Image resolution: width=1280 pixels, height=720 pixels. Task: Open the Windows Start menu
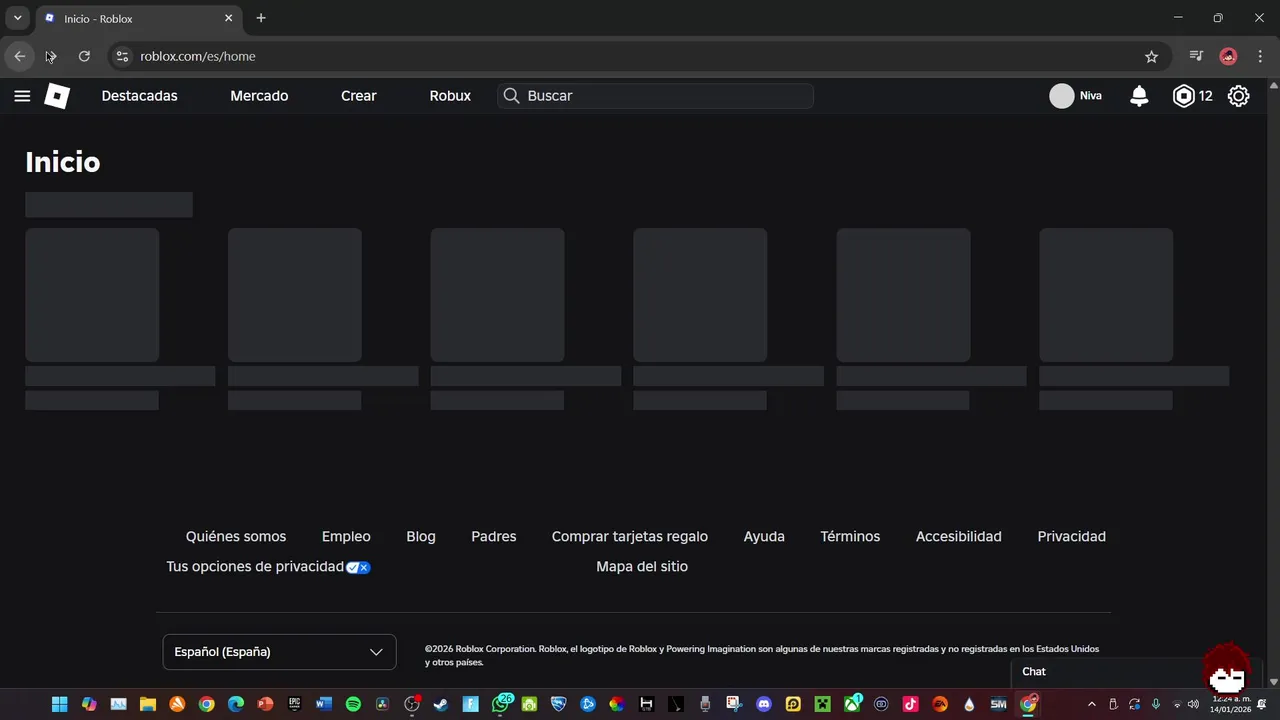click(x=59, y=704)
